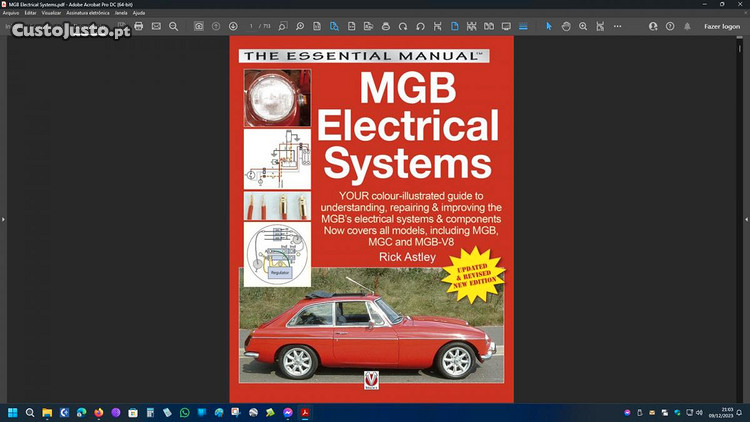Viewport: 750px width, 422px height.
Task: Expand the right tools pane arrow
Action: (746, 219)
